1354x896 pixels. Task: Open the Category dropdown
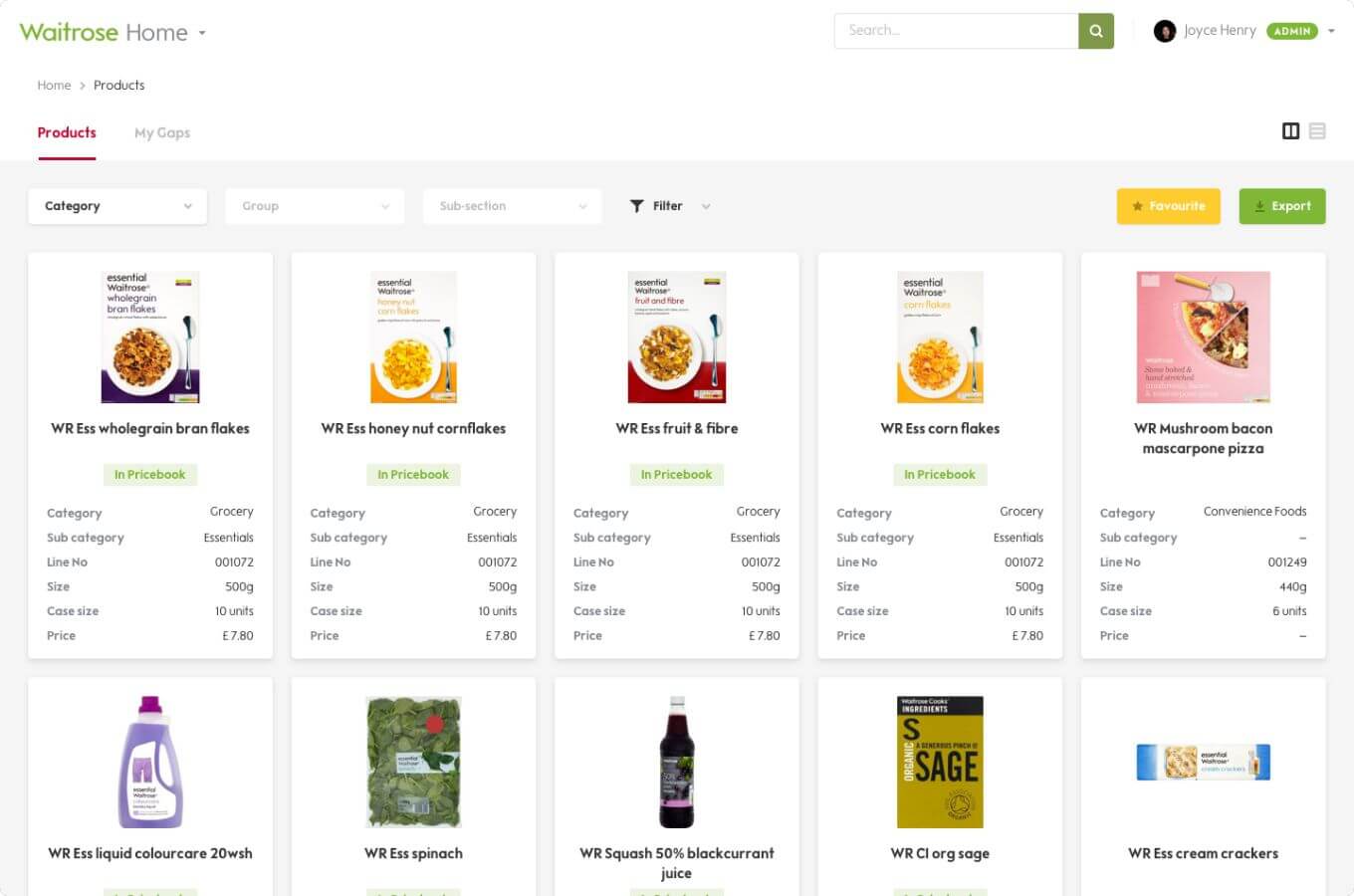coord(117,206)
